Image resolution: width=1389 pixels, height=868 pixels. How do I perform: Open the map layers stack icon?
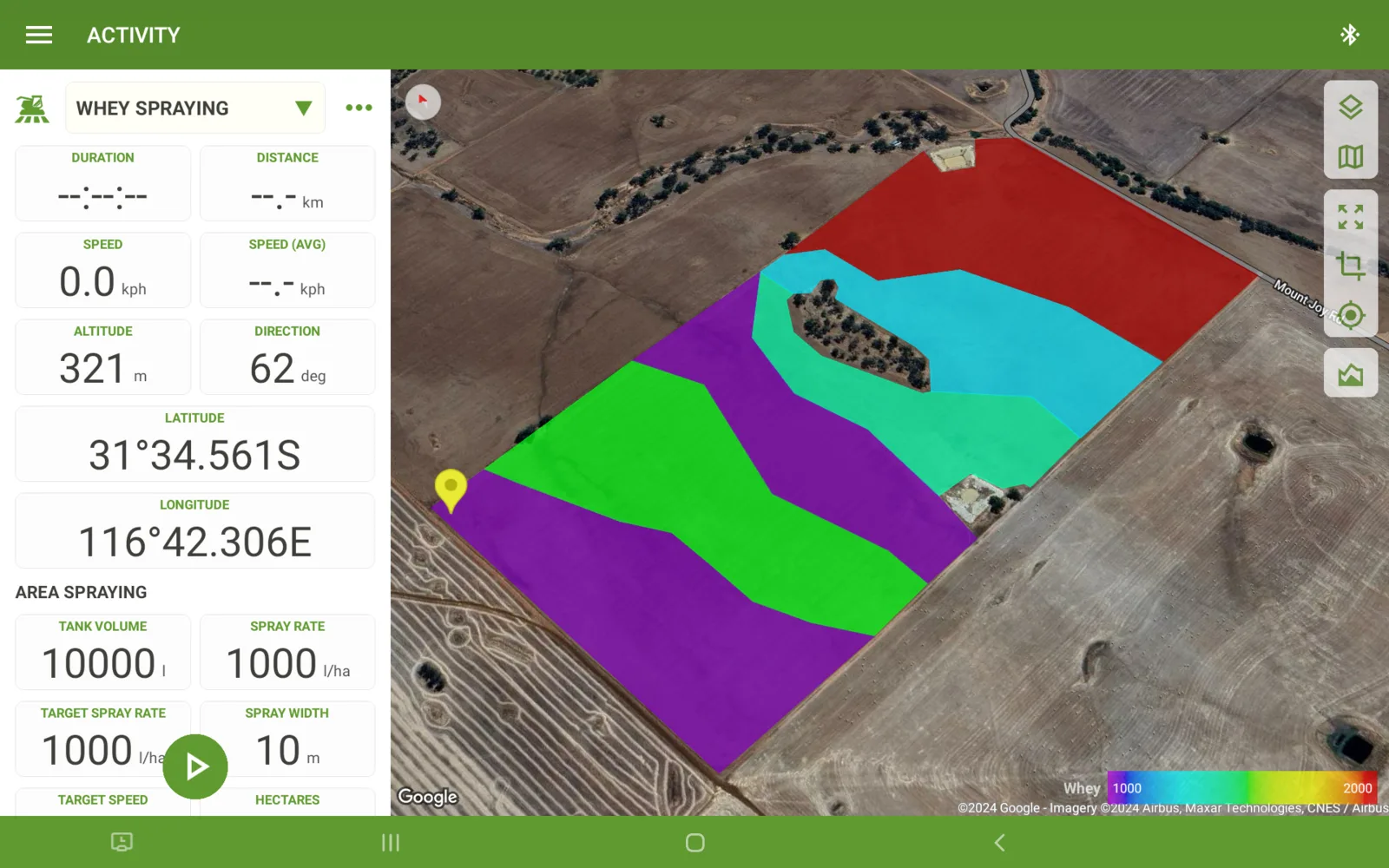1350,108
